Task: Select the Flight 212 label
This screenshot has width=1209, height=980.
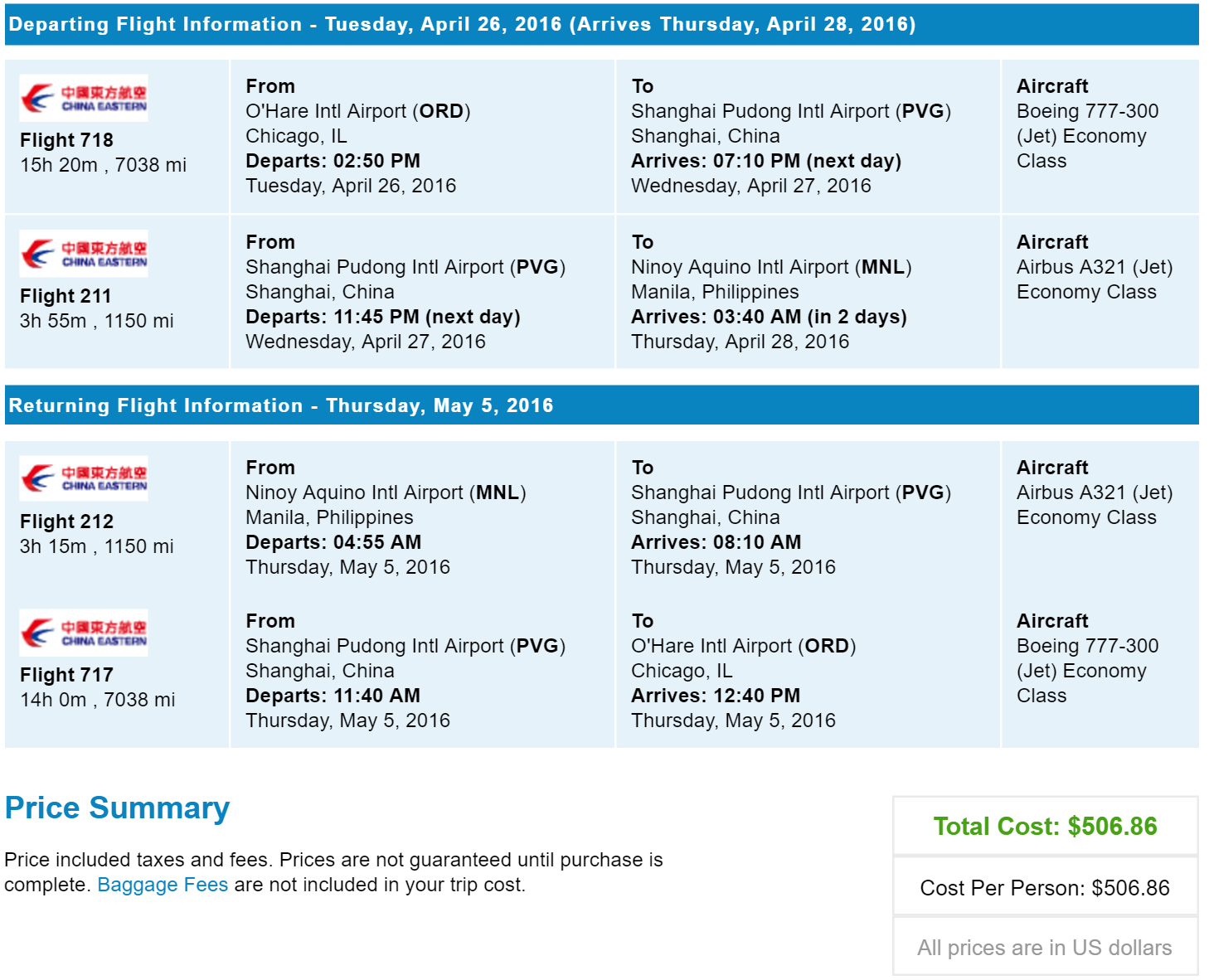Action: pyautogui.click(x=66, y=522)
